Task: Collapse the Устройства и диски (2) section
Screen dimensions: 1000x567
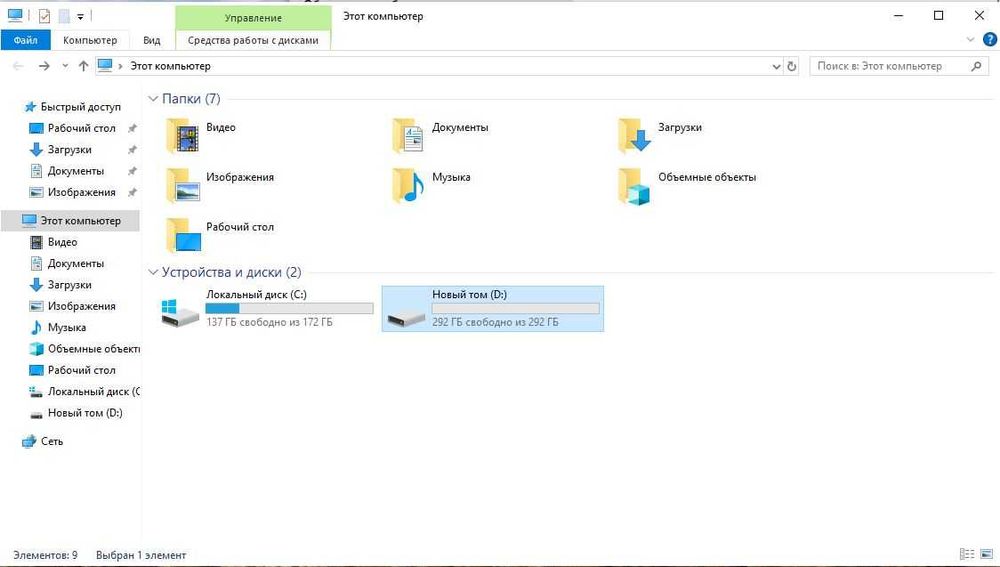Action: pos(152,272)
